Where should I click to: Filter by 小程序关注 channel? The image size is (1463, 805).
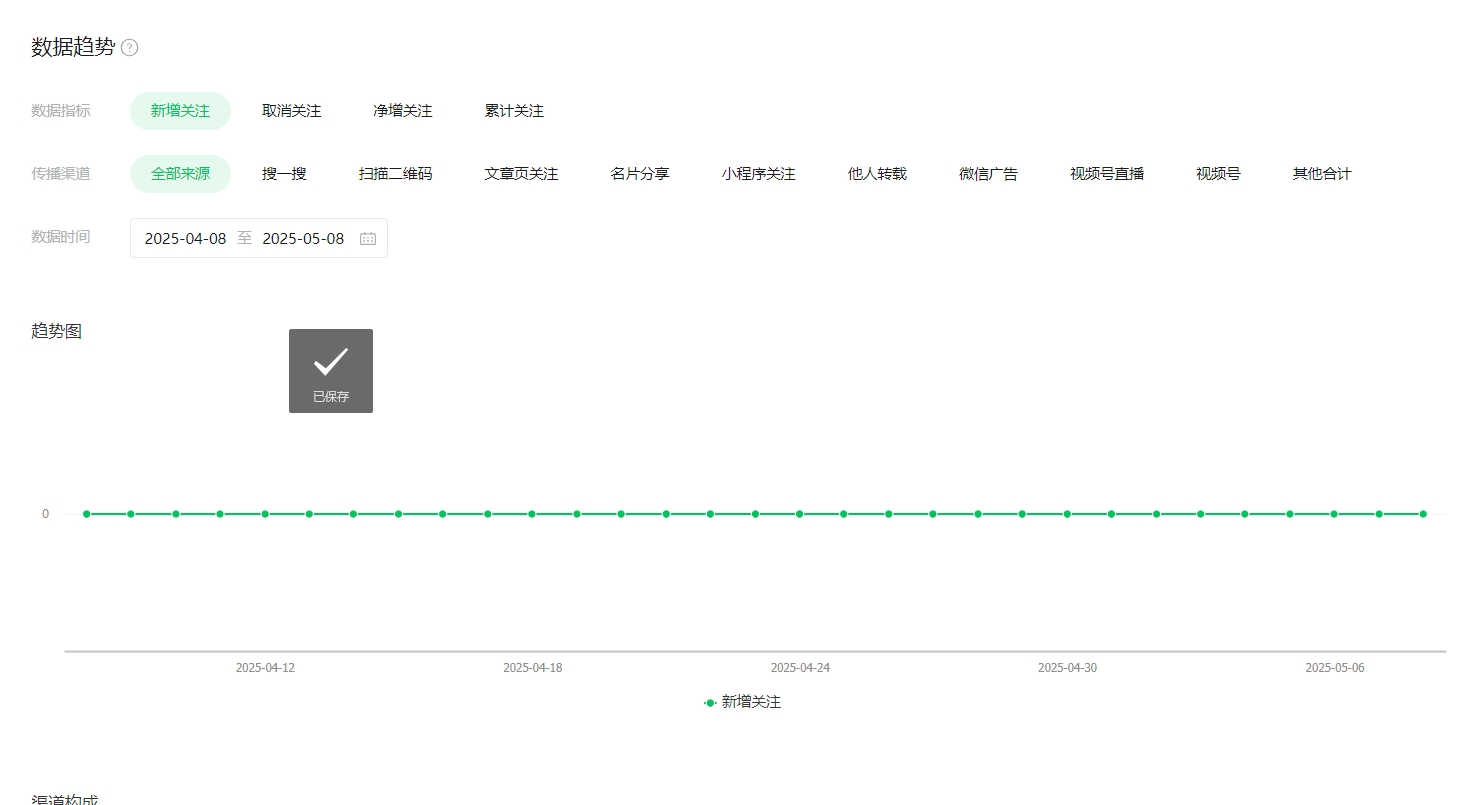(759, 174)
